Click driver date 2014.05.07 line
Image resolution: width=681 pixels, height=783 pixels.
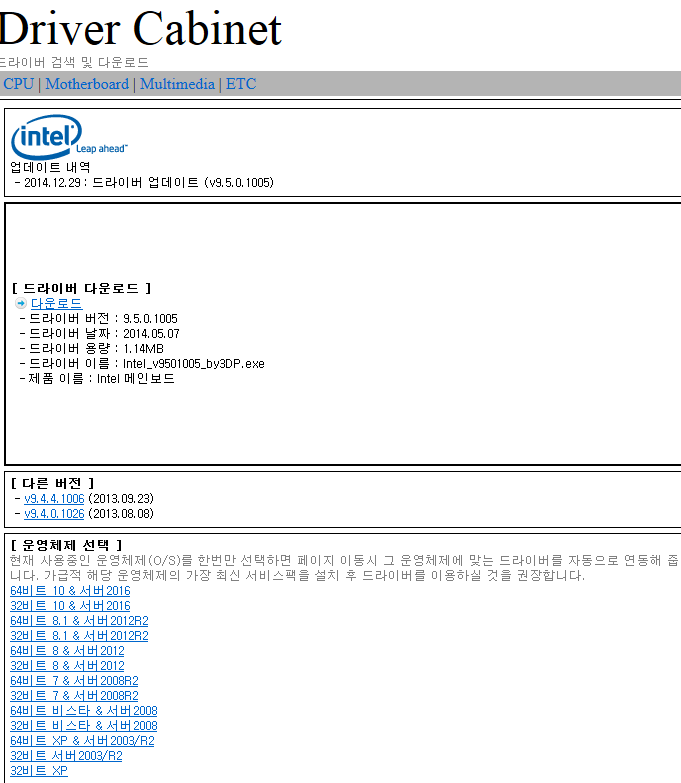pos(99,334)
